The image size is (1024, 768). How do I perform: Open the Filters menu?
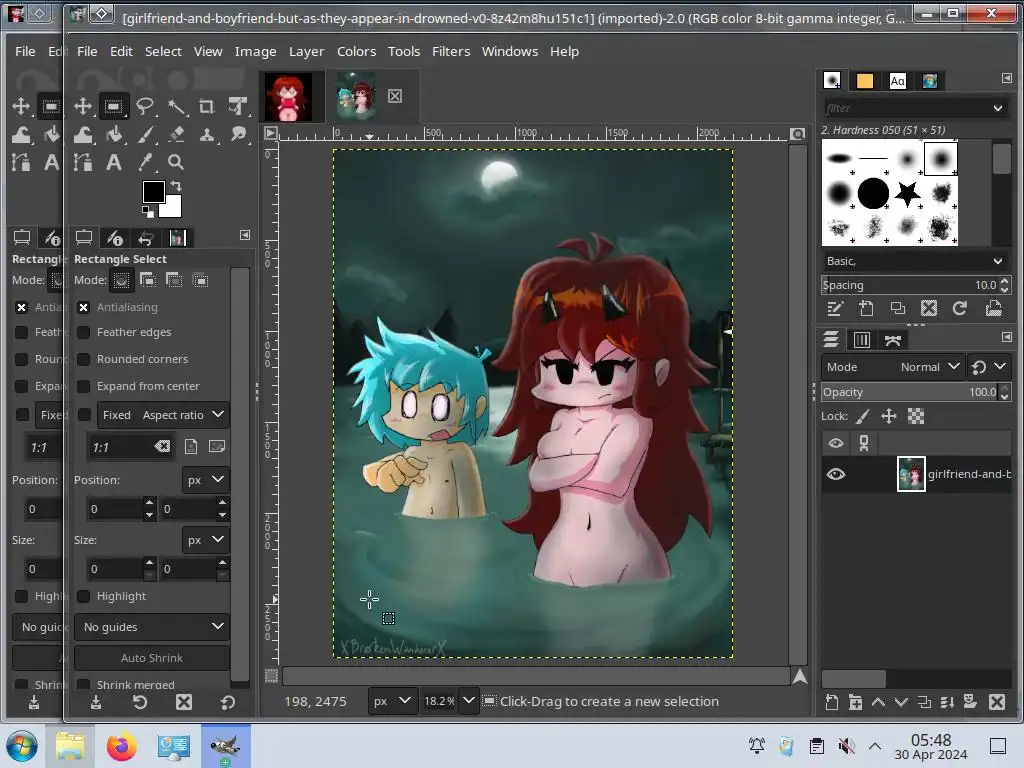[451, 51]
